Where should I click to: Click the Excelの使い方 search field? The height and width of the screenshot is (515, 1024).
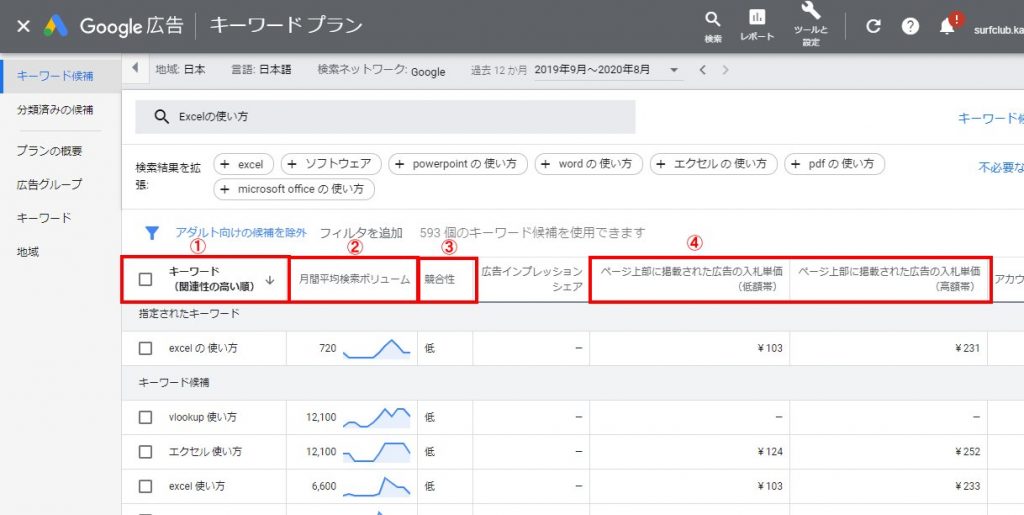pos(385,117)
